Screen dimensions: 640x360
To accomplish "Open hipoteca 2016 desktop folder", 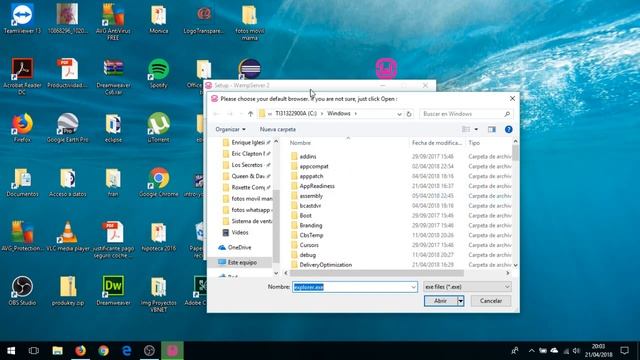I will point(158,236).
